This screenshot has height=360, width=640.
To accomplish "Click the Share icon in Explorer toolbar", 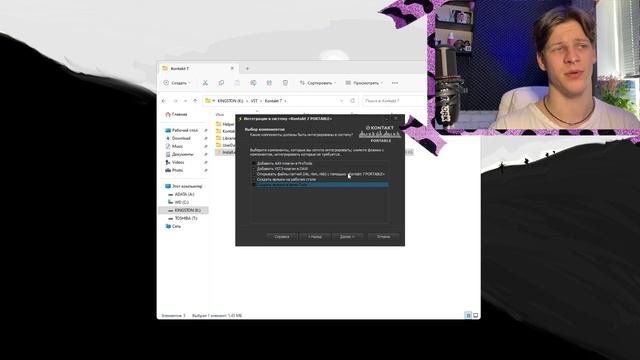I will point(269,83).
